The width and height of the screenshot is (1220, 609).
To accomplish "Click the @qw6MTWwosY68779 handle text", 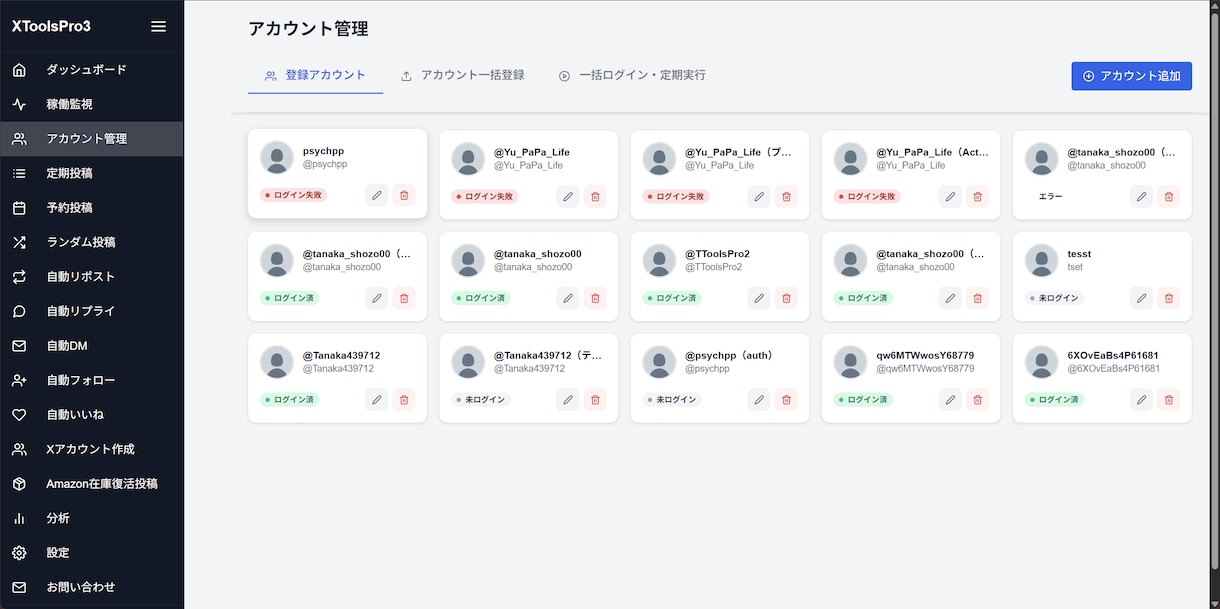I will 925,368.
